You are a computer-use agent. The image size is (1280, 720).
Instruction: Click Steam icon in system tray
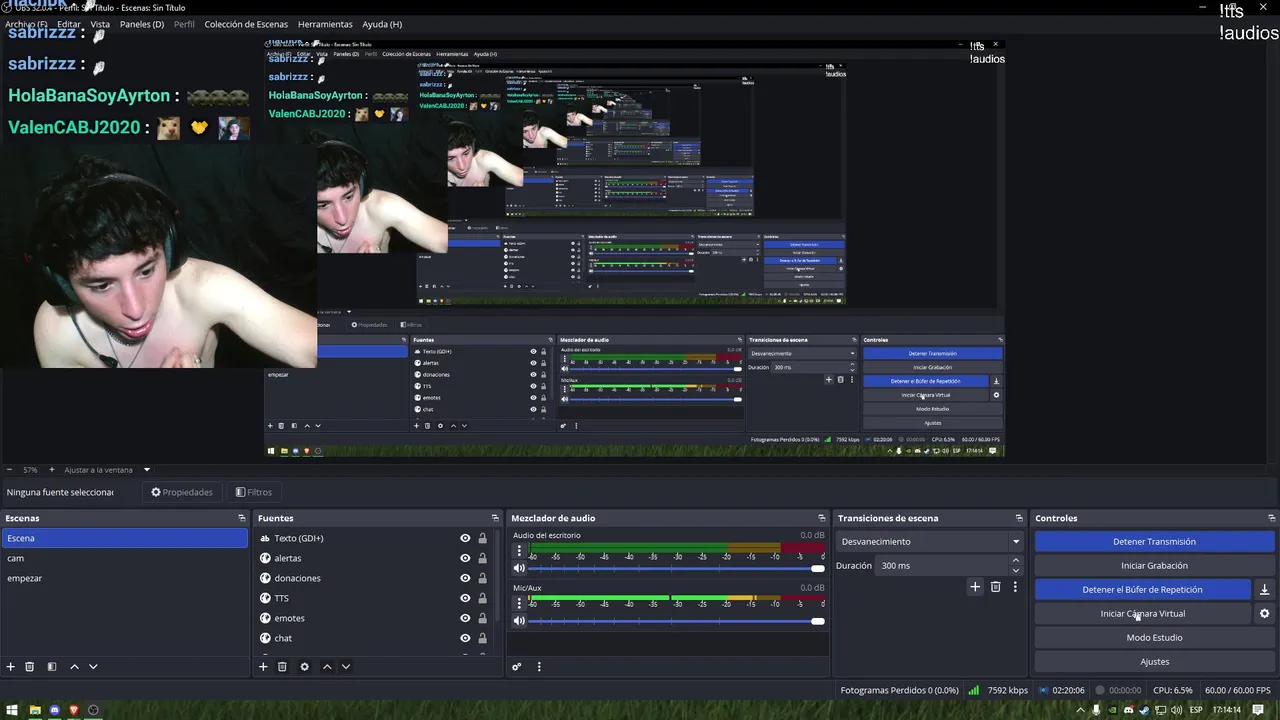(1145, 710)
